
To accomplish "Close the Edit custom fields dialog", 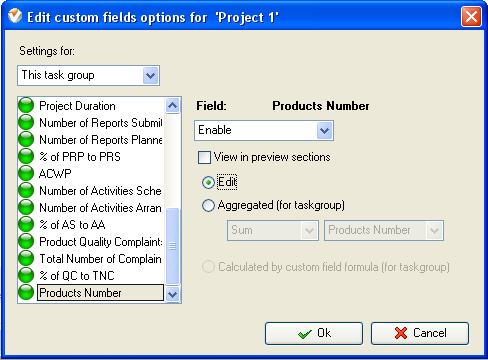I will pyautogui.click(x=471, y=16).
